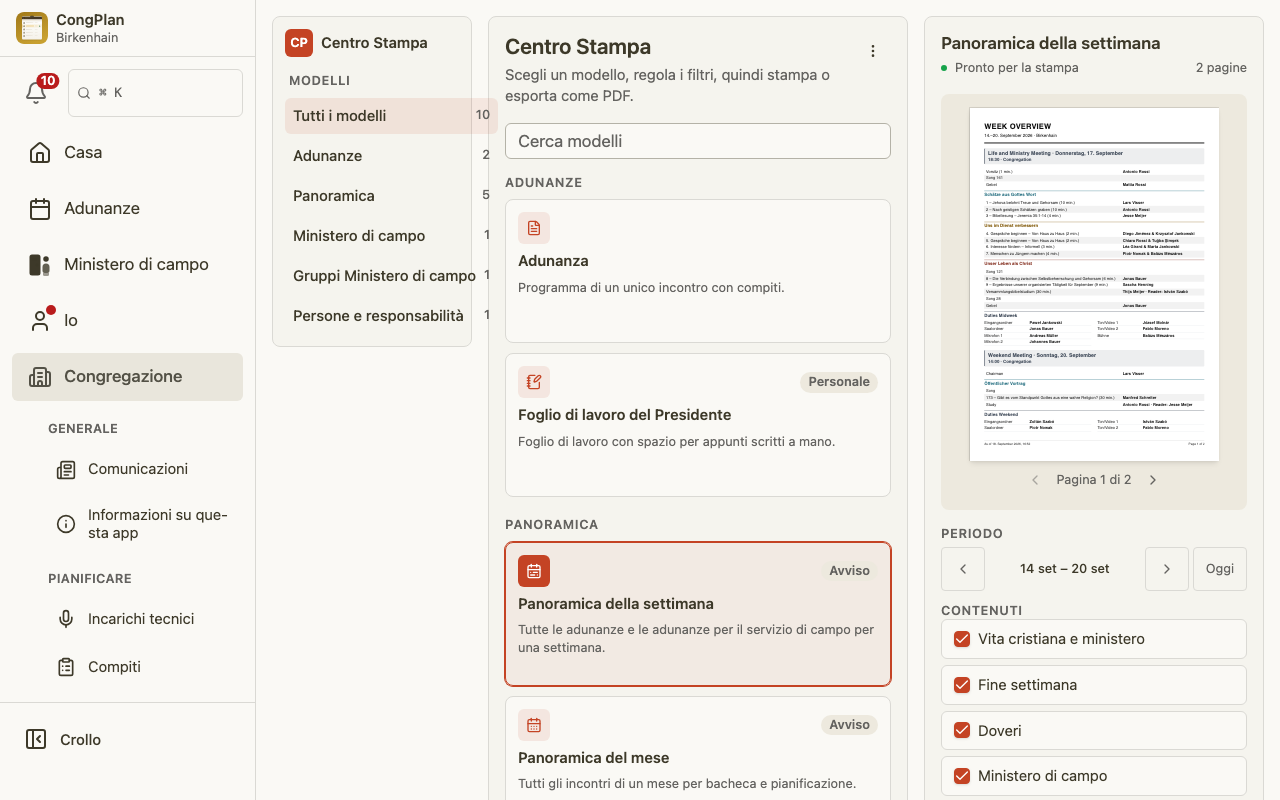Screen dimensions: 1280x800
Task: Open the Io person icon
Action: pos(40,320)
